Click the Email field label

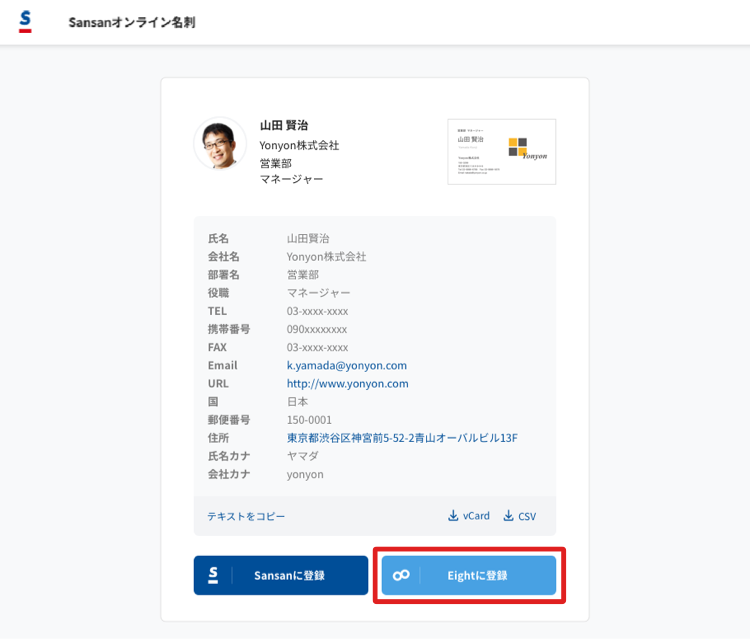click(222, 365)
